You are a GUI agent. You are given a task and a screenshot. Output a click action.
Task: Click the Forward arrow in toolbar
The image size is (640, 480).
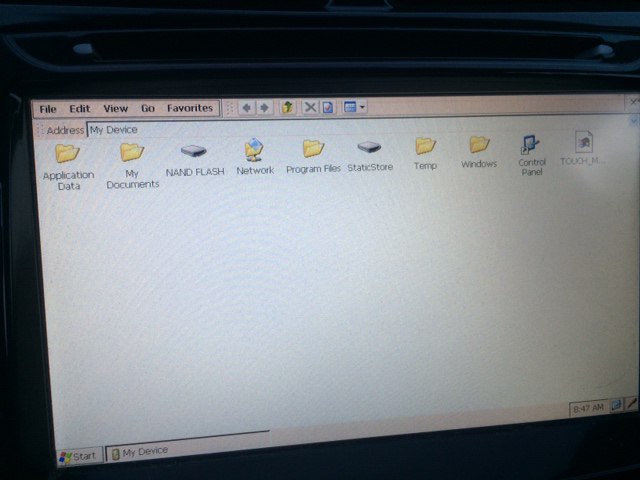point(264,107)
